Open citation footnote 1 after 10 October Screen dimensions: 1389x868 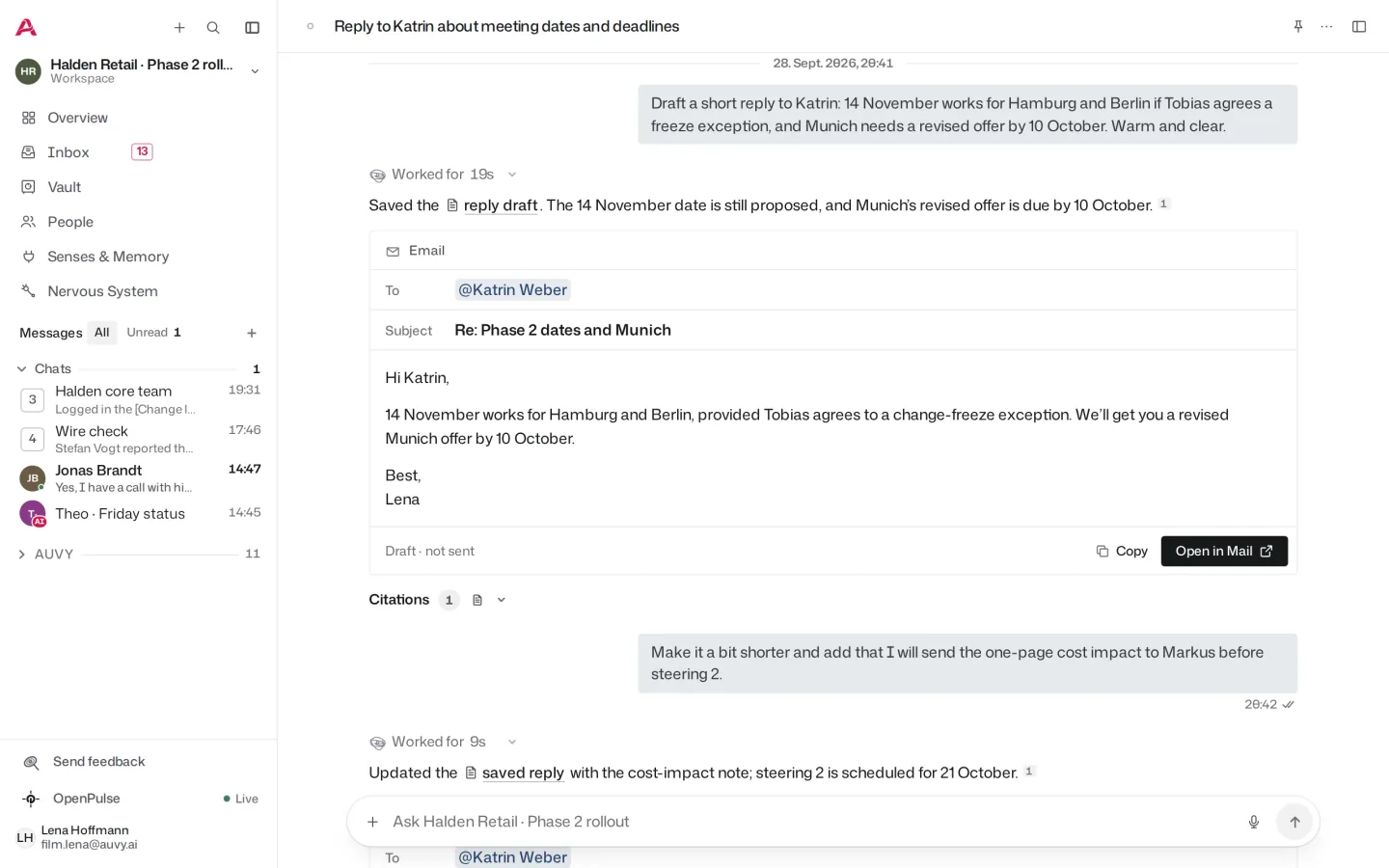pos(1163,203)
